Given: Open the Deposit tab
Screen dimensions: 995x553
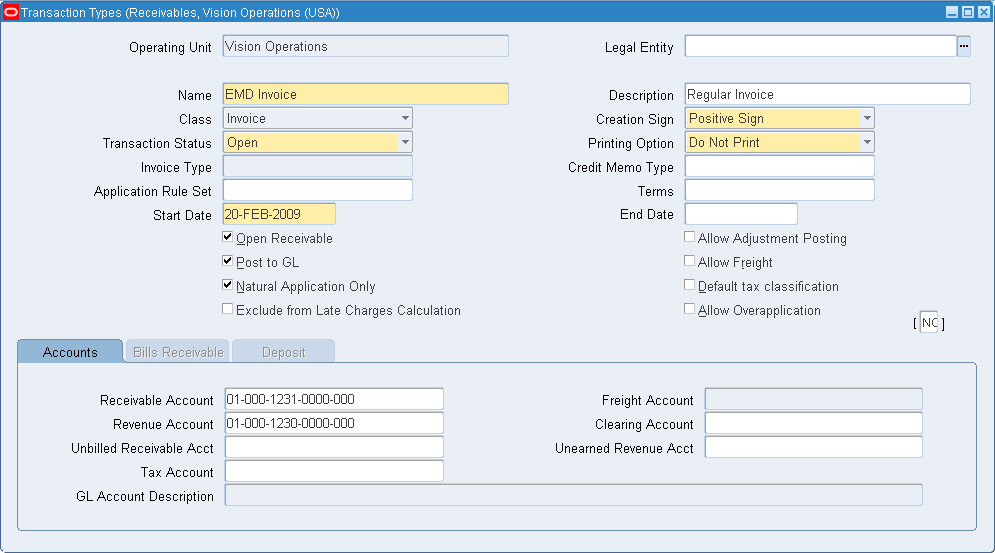Looking at the screenshot, I should (x=283, y=352).
